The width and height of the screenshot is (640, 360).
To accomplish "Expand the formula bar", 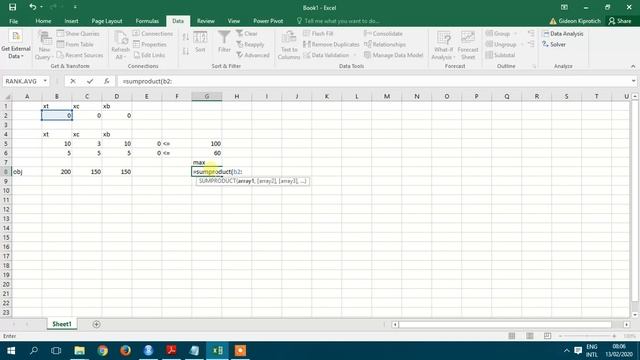I will 633,81.
